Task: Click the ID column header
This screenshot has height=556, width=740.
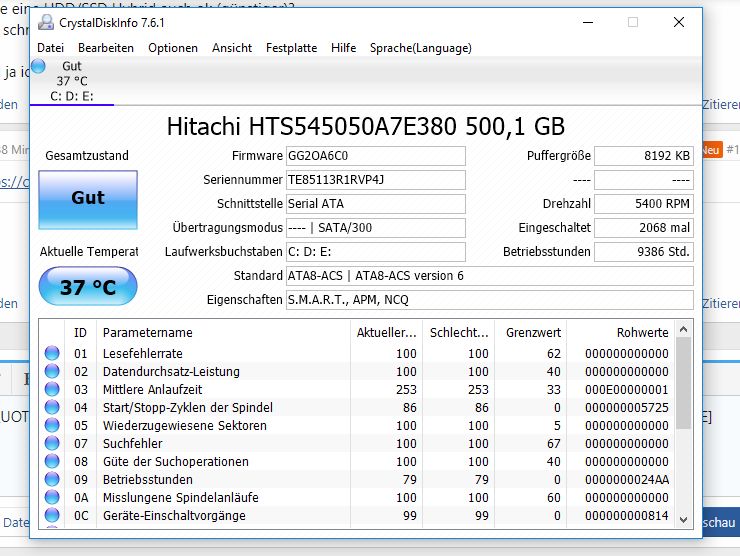Action: 80,332
